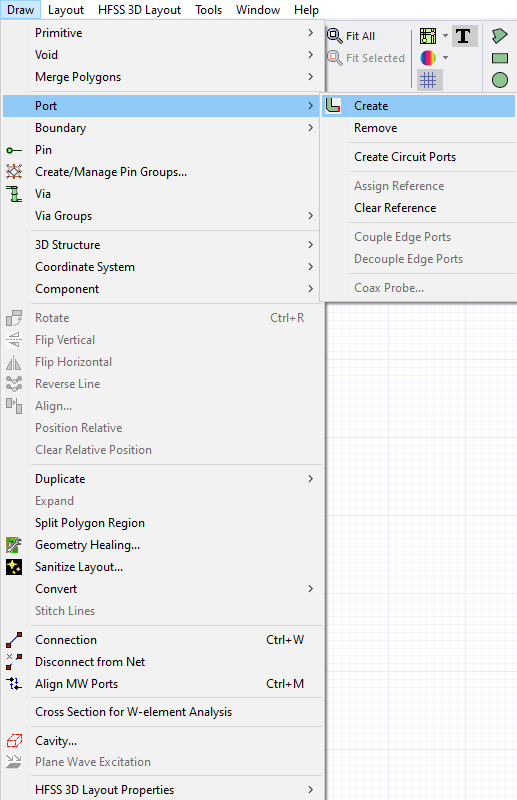Select the draw circle tool icon
The image size is (517, 800).
500,80
